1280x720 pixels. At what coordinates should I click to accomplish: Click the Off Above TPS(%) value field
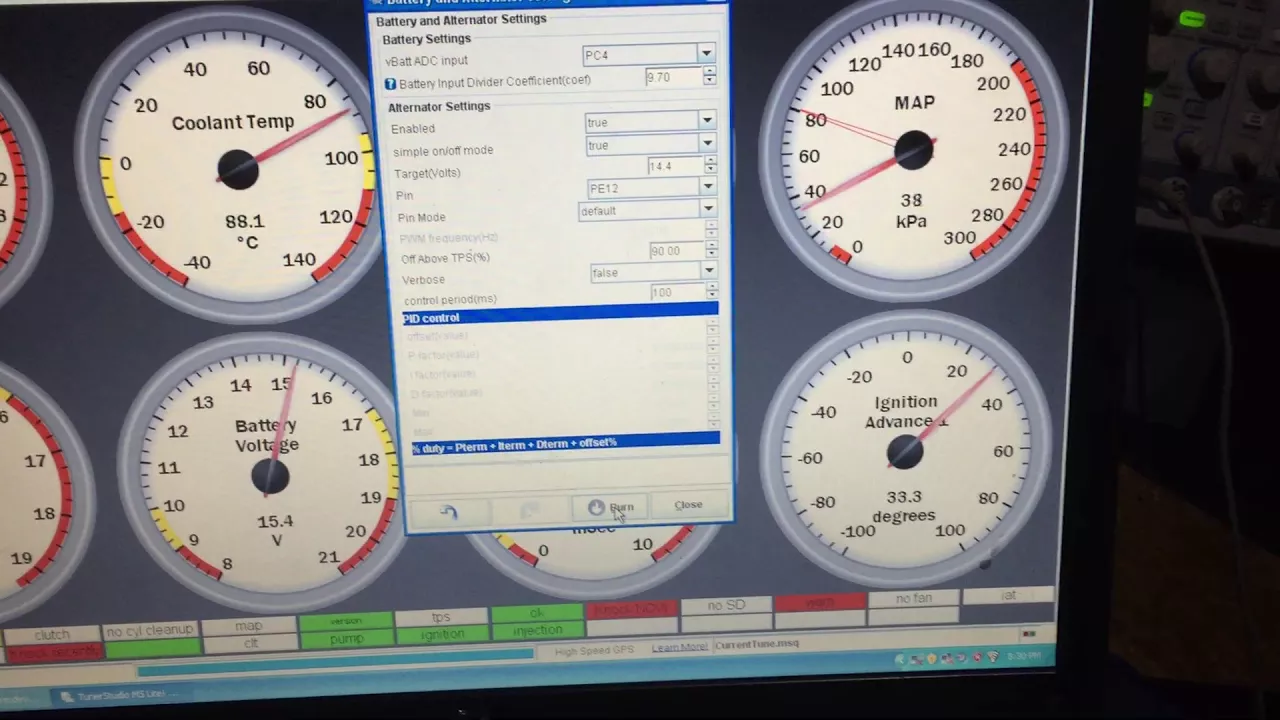(677, 251)
